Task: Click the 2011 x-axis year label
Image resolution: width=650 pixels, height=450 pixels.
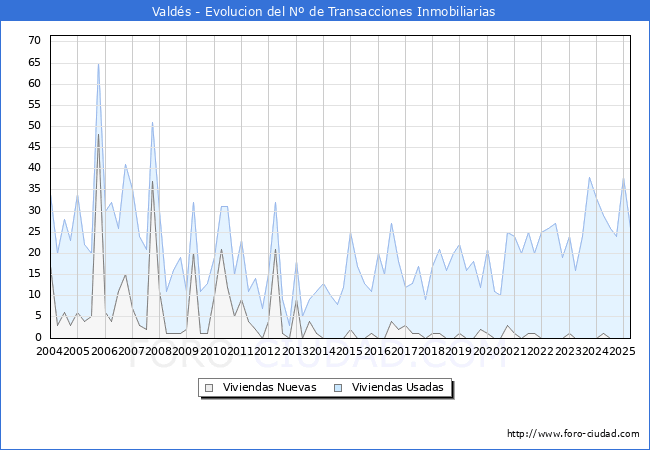Action: (240, 351)
